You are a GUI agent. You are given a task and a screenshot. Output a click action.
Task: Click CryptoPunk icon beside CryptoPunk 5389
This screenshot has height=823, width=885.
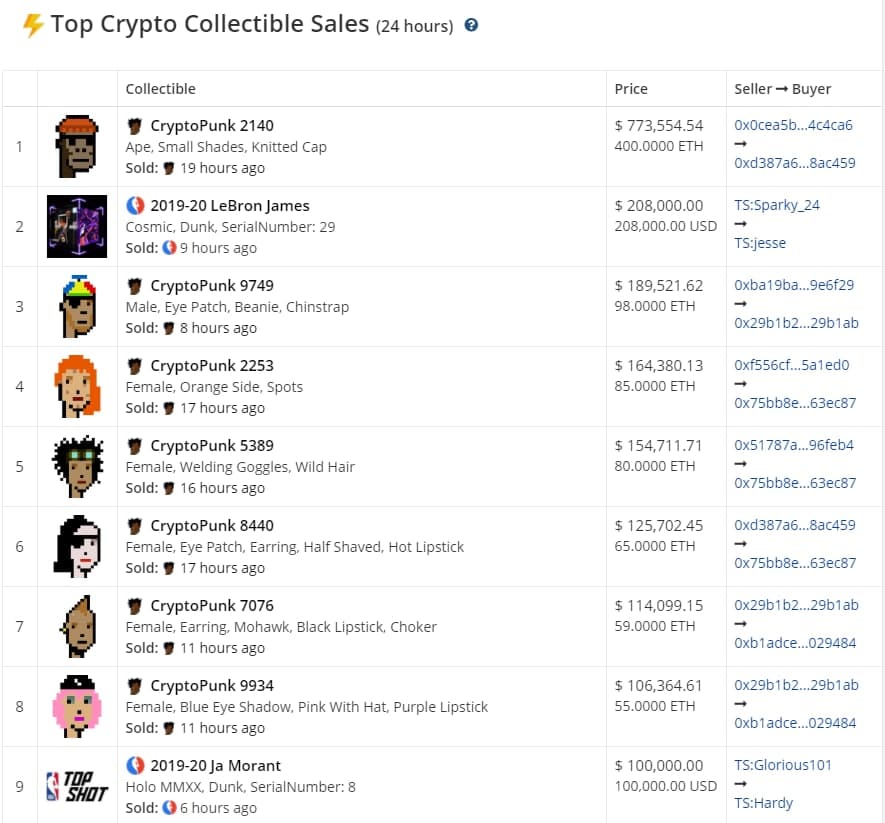click(135, 446)
